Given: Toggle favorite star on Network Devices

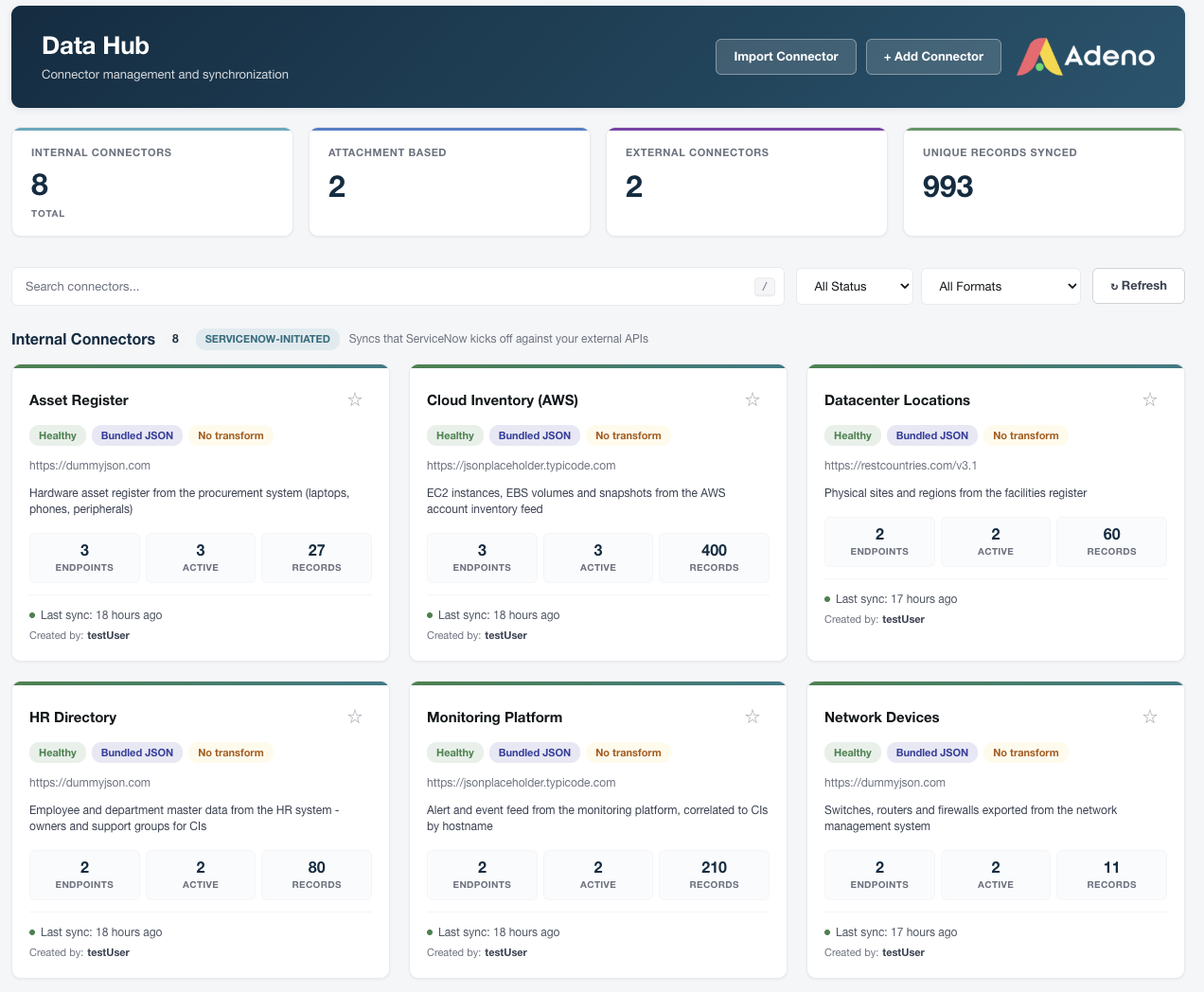Looking at the screenshot, I should point(1150,717).
